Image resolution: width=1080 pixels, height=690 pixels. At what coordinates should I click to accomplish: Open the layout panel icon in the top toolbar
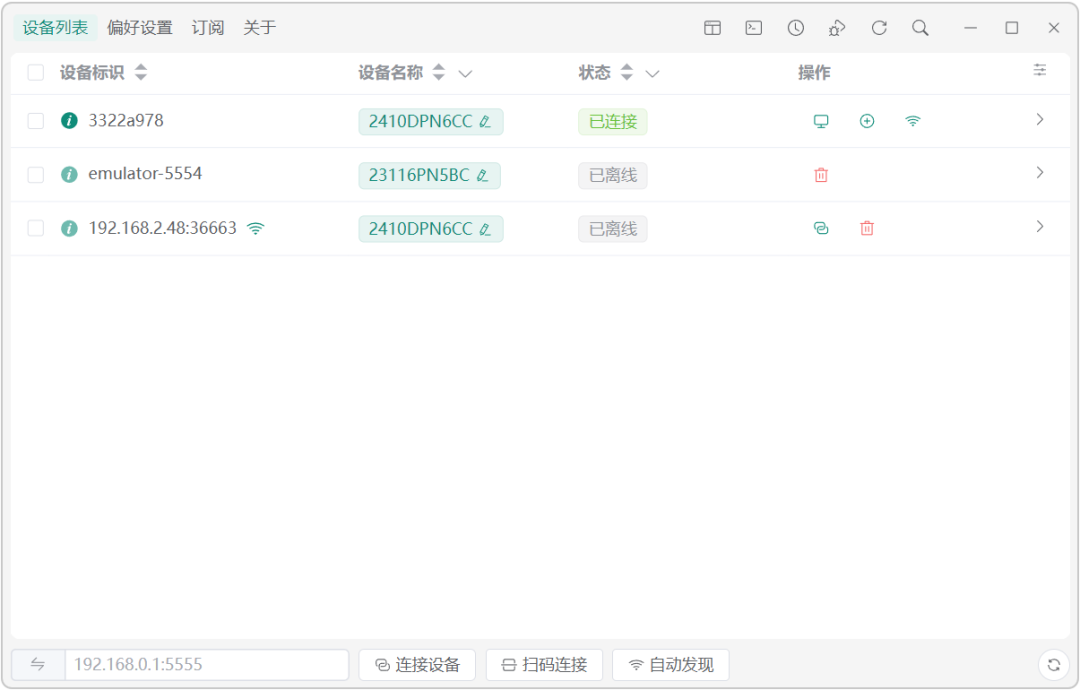click(712, 28)
